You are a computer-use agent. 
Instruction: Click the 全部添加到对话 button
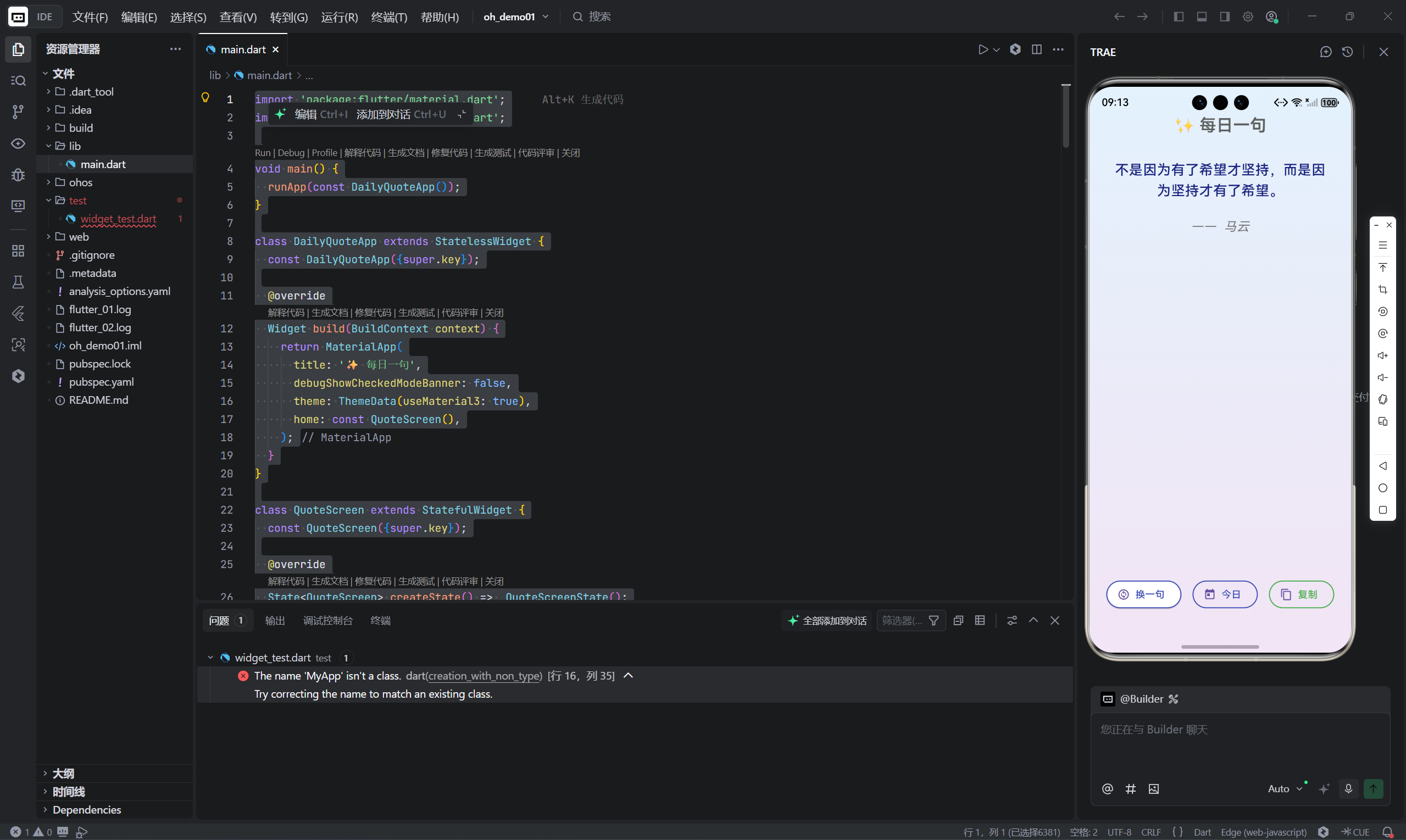pos(827,620)
